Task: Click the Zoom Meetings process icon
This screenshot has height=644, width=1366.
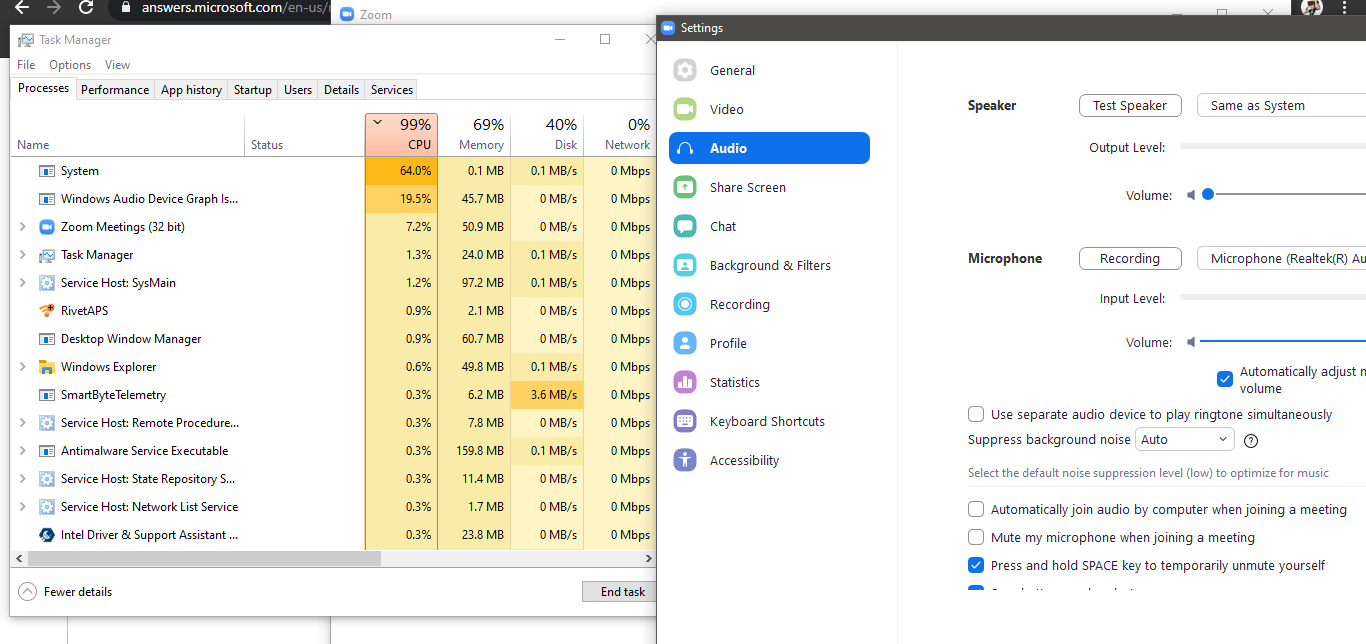Action: tap(47, 227)
